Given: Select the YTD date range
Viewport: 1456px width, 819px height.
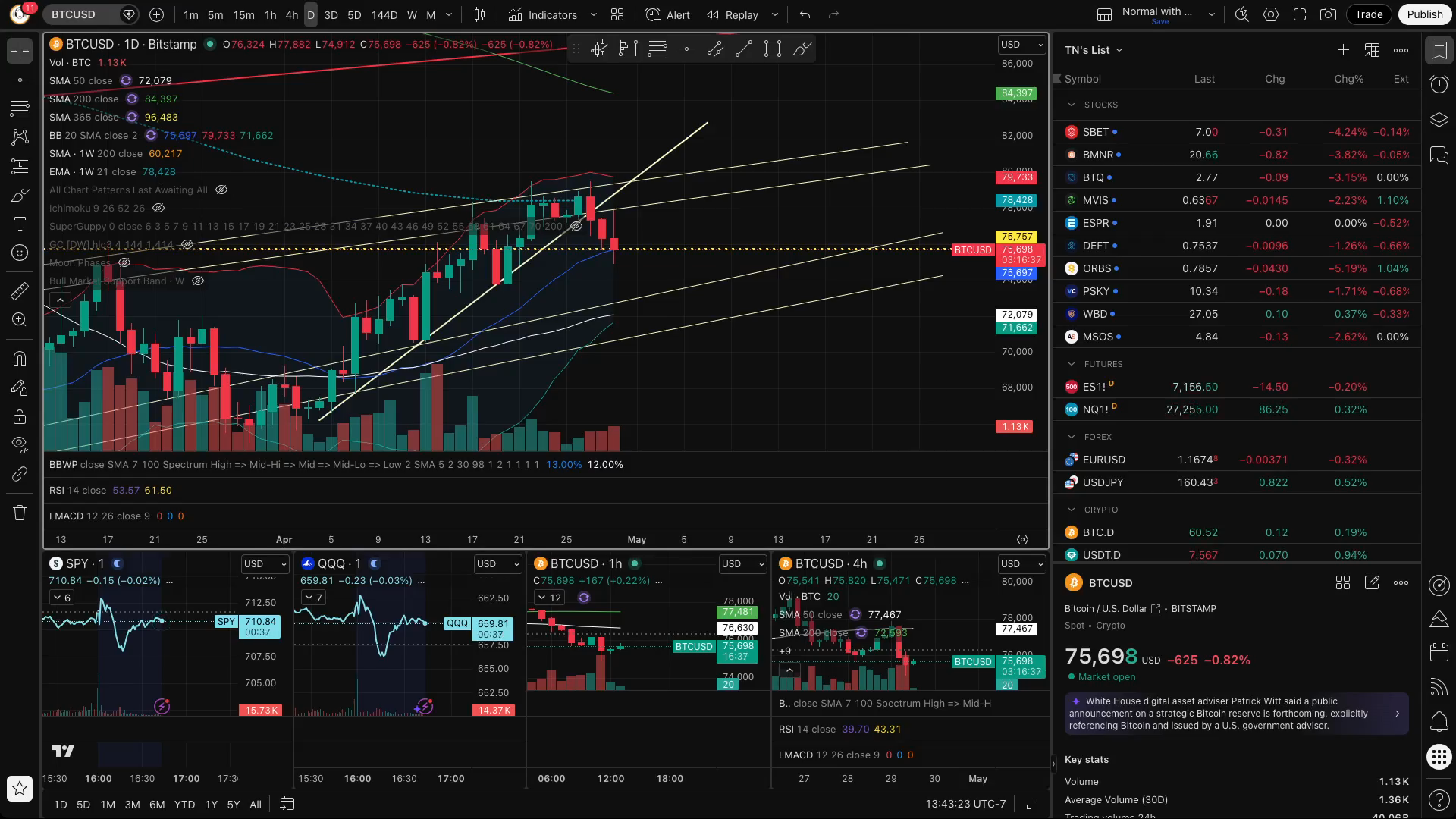Looking at the screenshot, I should pos(184,805).
